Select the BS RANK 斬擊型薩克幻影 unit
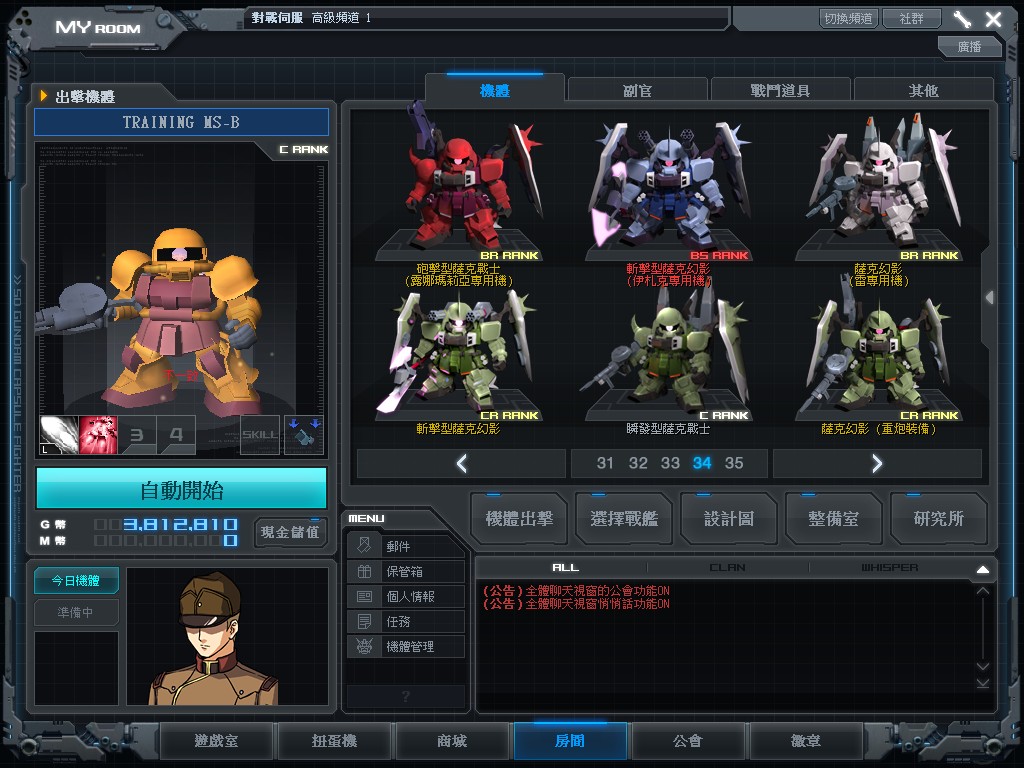1024x768 pixels. click(669, 189)
